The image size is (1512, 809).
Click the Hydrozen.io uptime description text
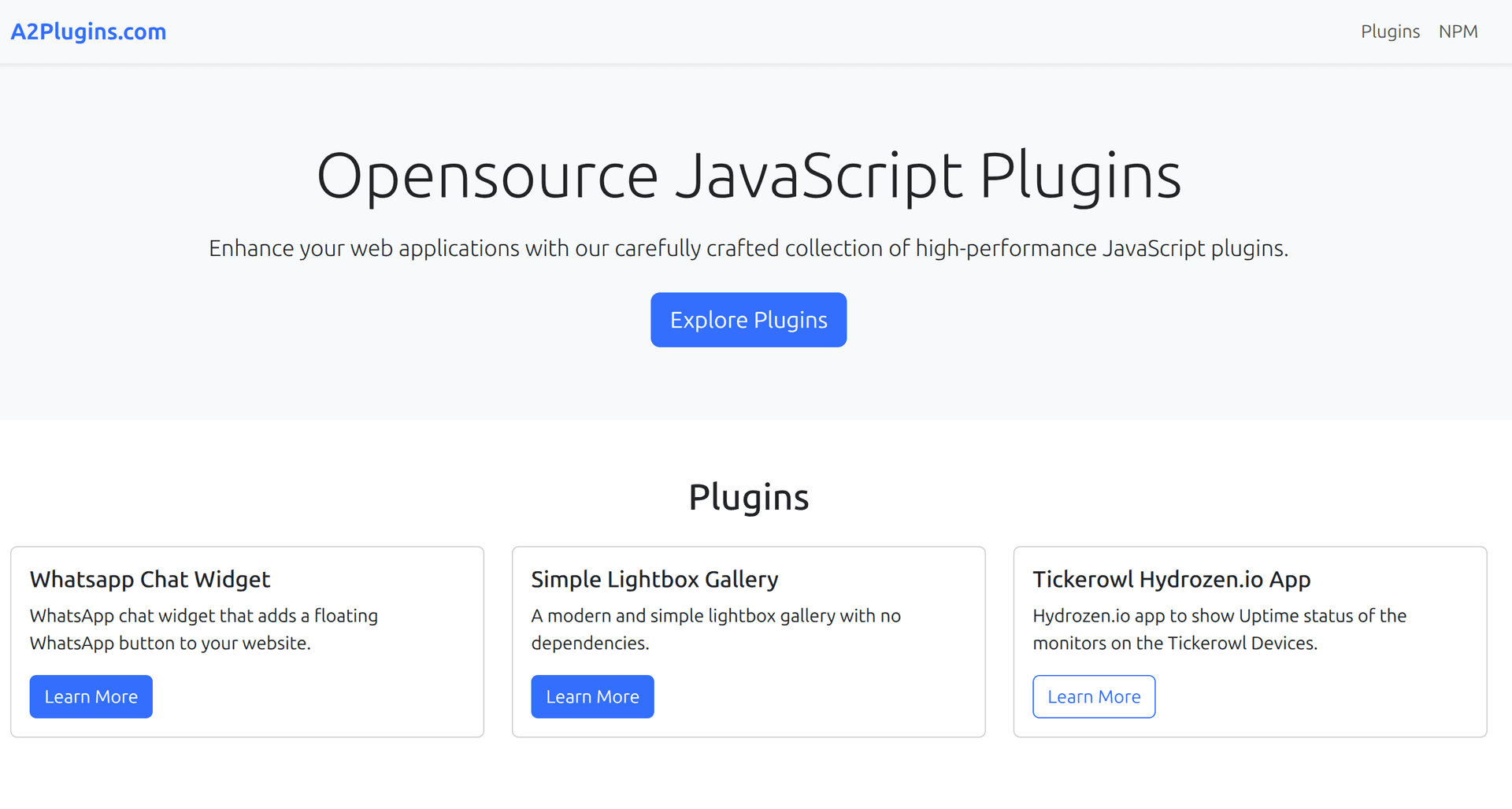click(1219, 629)
